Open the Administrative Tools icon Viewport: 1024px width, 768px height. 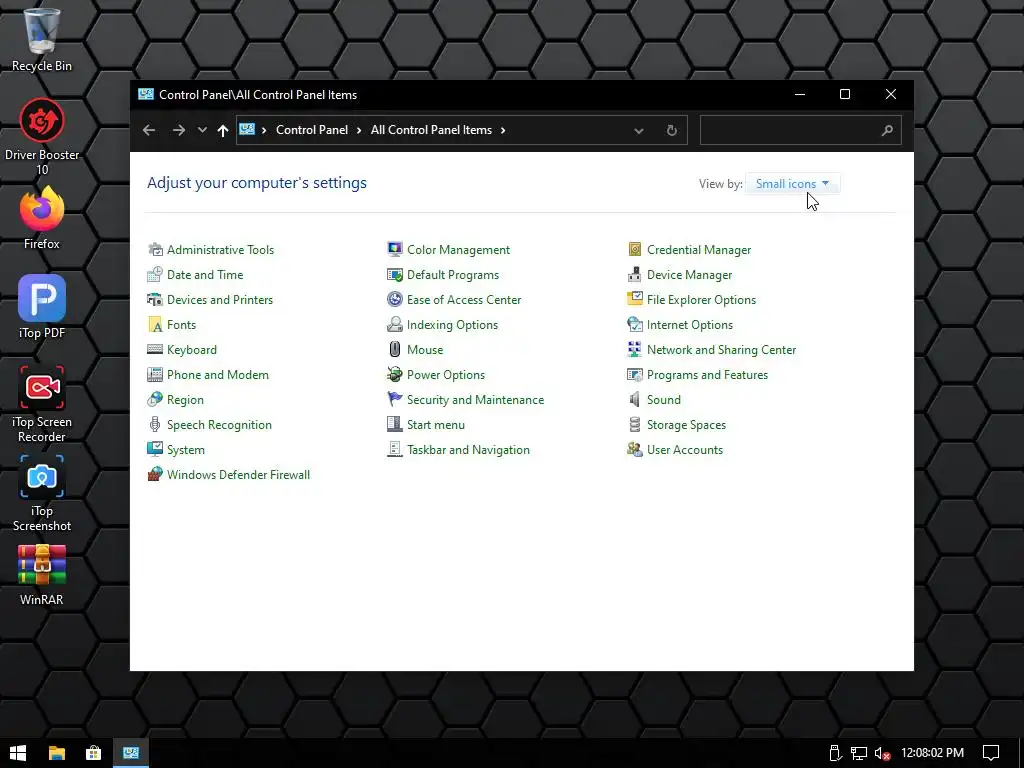(x=155, y=249)
